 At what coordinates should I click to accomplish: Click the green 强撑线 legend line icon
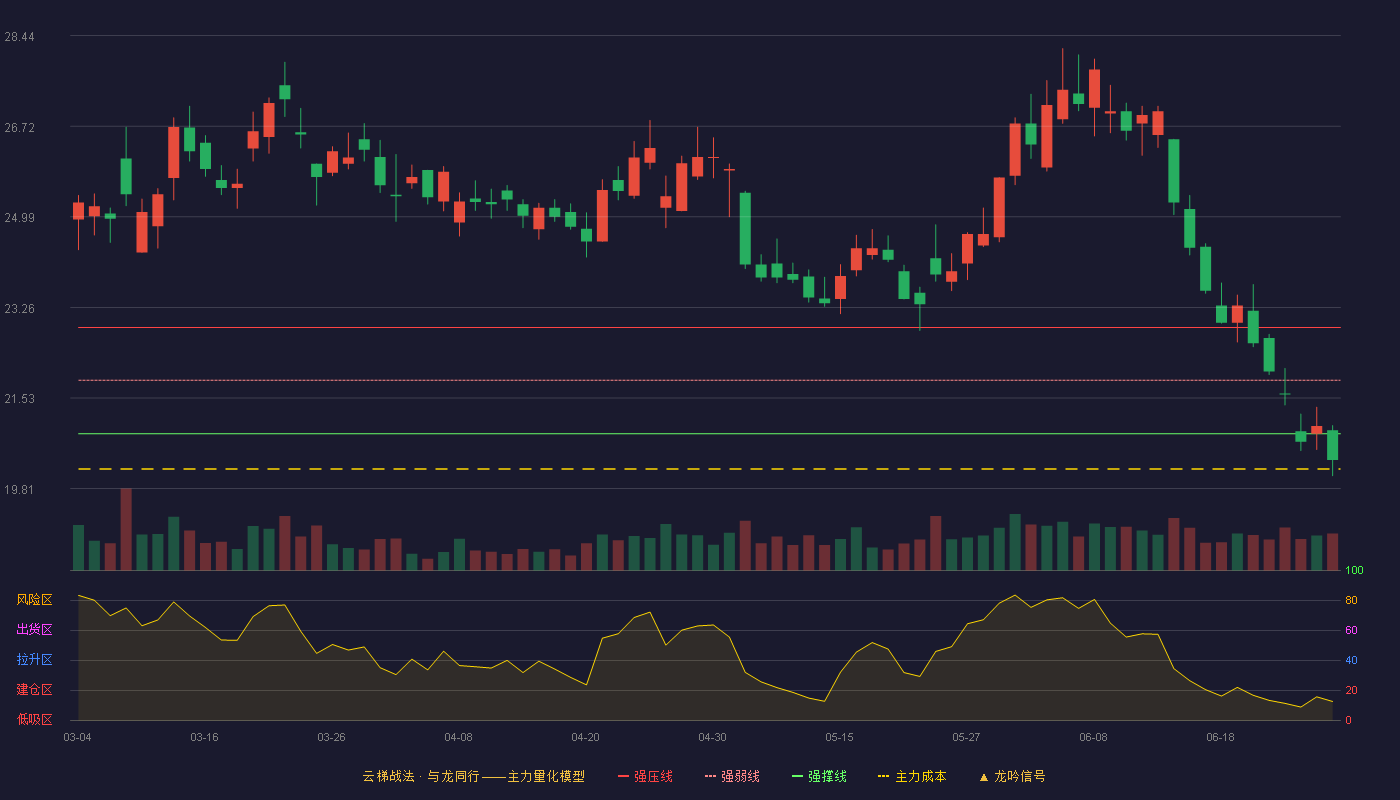point(798,776)
